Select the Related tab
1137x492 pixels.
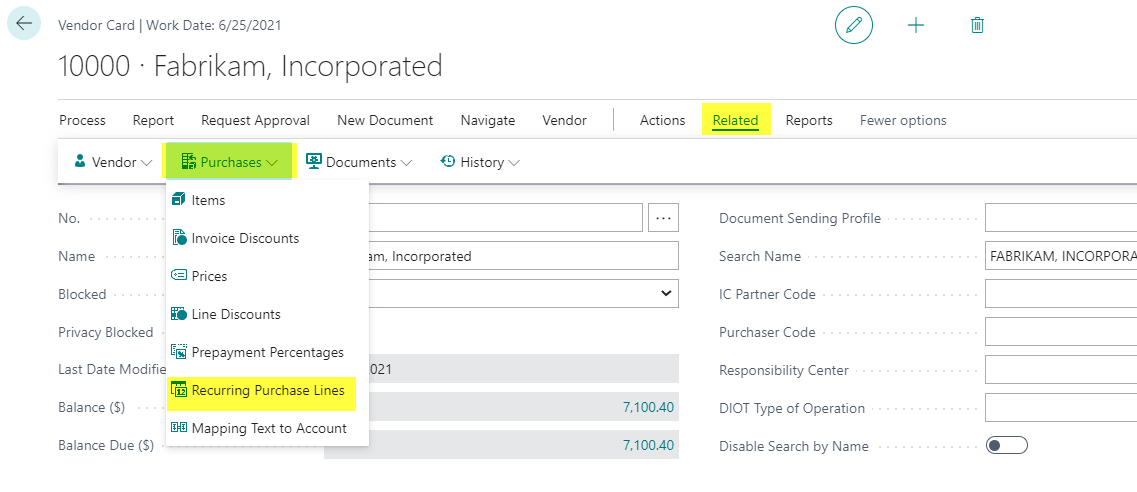(x=735, y=120)
